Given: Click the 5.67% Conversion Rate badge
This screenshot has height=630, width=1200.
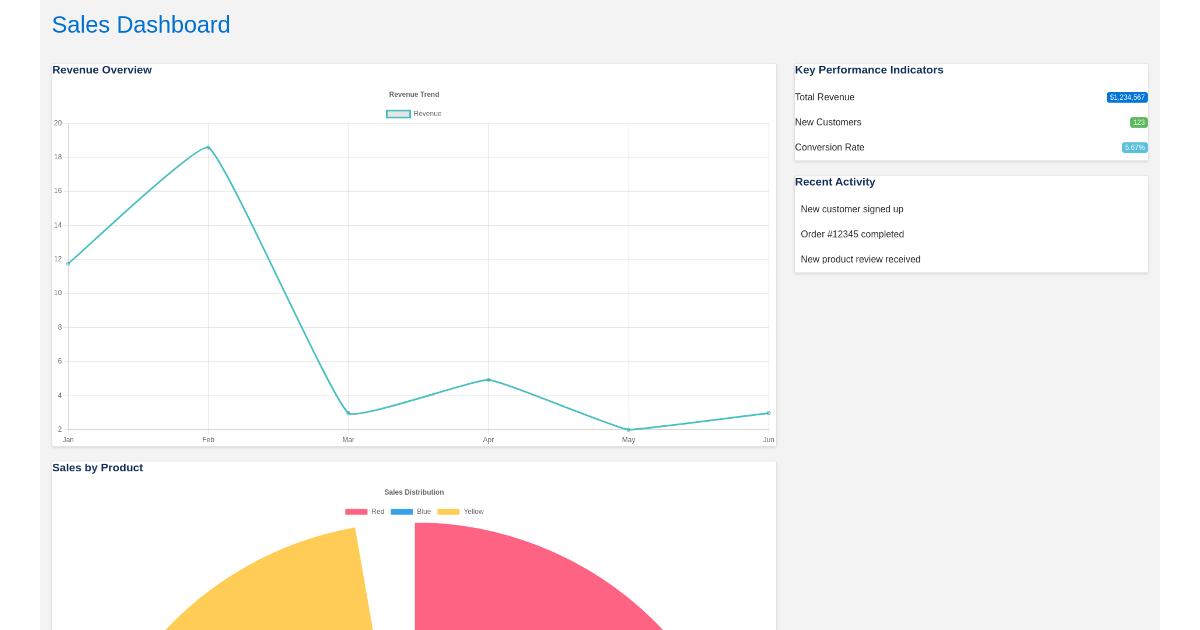Looking at the screenshot, I should 1133,147.
